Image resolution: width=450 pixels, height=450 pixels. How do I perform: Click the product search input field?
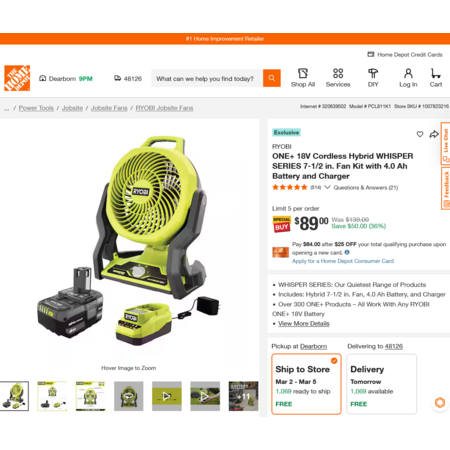pyautogui.click(x=207, y=79)
